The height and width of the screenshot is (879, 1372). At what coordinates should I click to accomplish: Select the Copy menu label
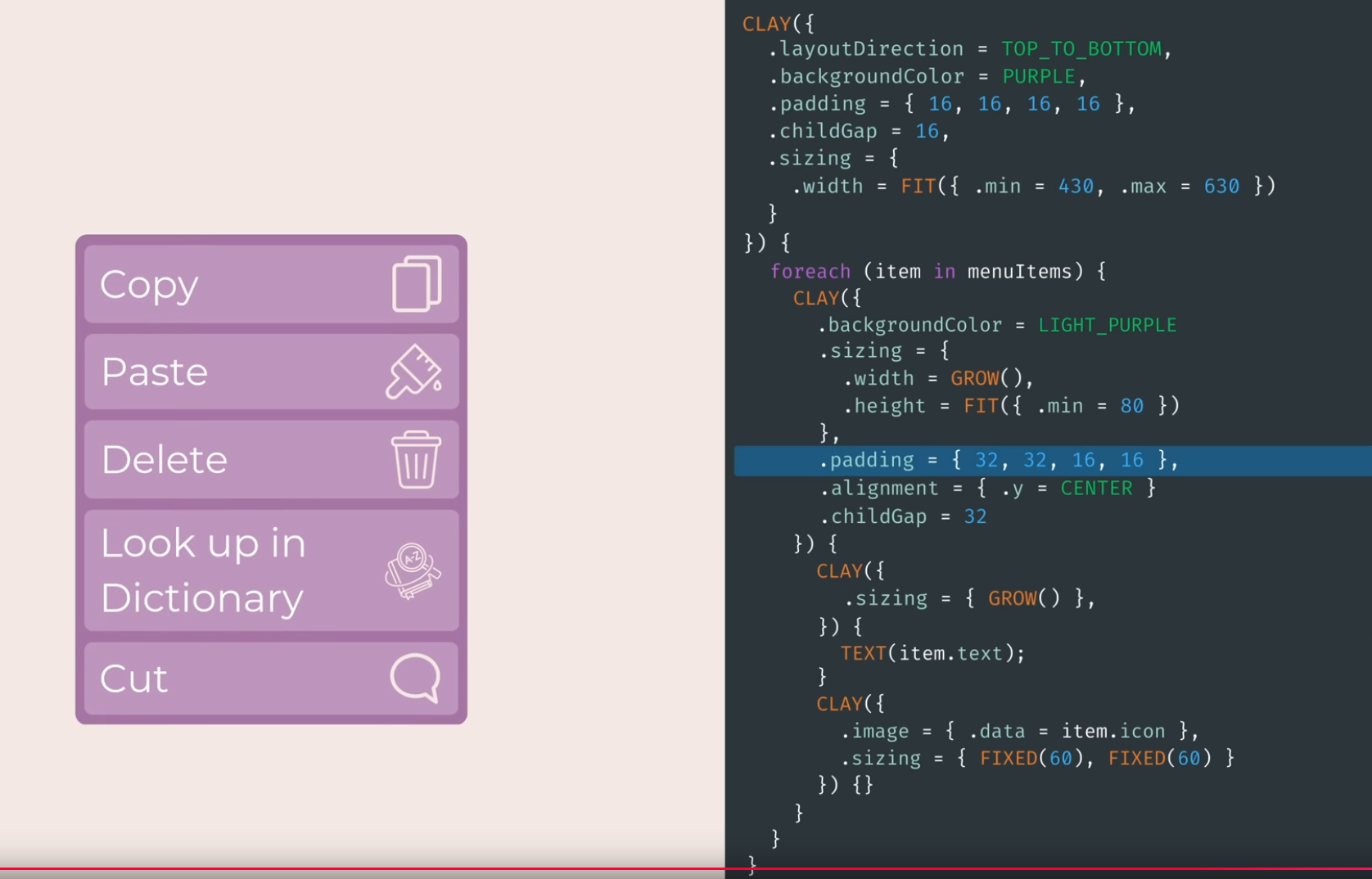(x=149, y=286)
